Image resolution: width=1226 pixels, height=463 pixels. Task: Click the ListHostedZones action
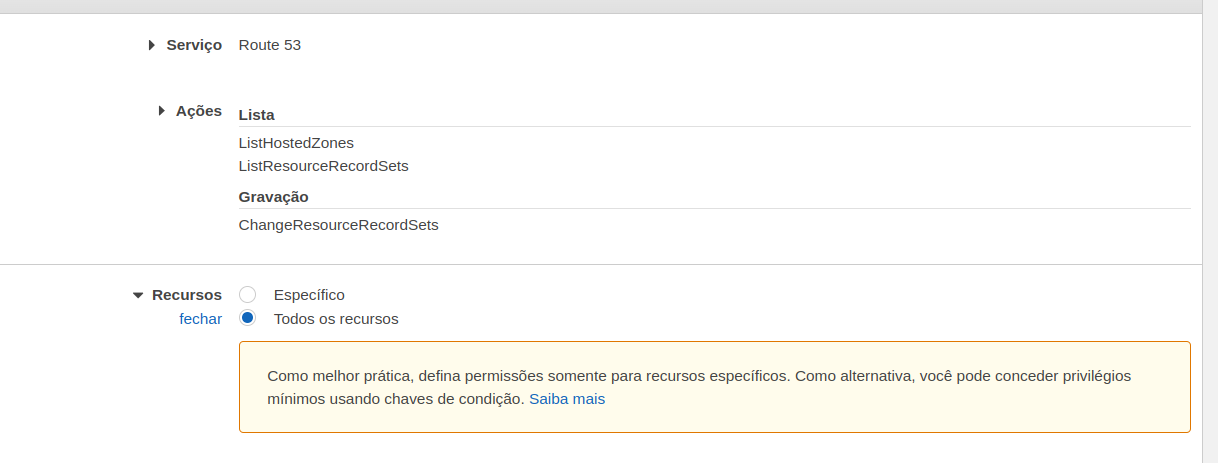click(296, 143)
